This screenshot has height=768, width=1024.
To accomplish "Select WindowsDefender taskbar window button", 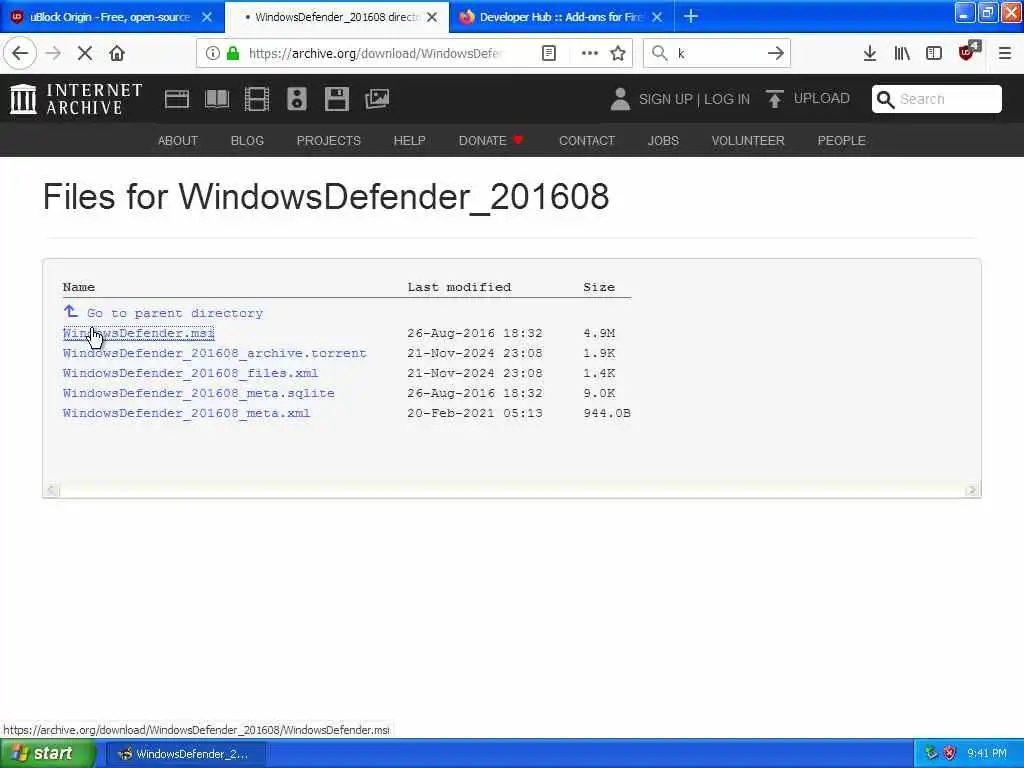I will [185, 754].
